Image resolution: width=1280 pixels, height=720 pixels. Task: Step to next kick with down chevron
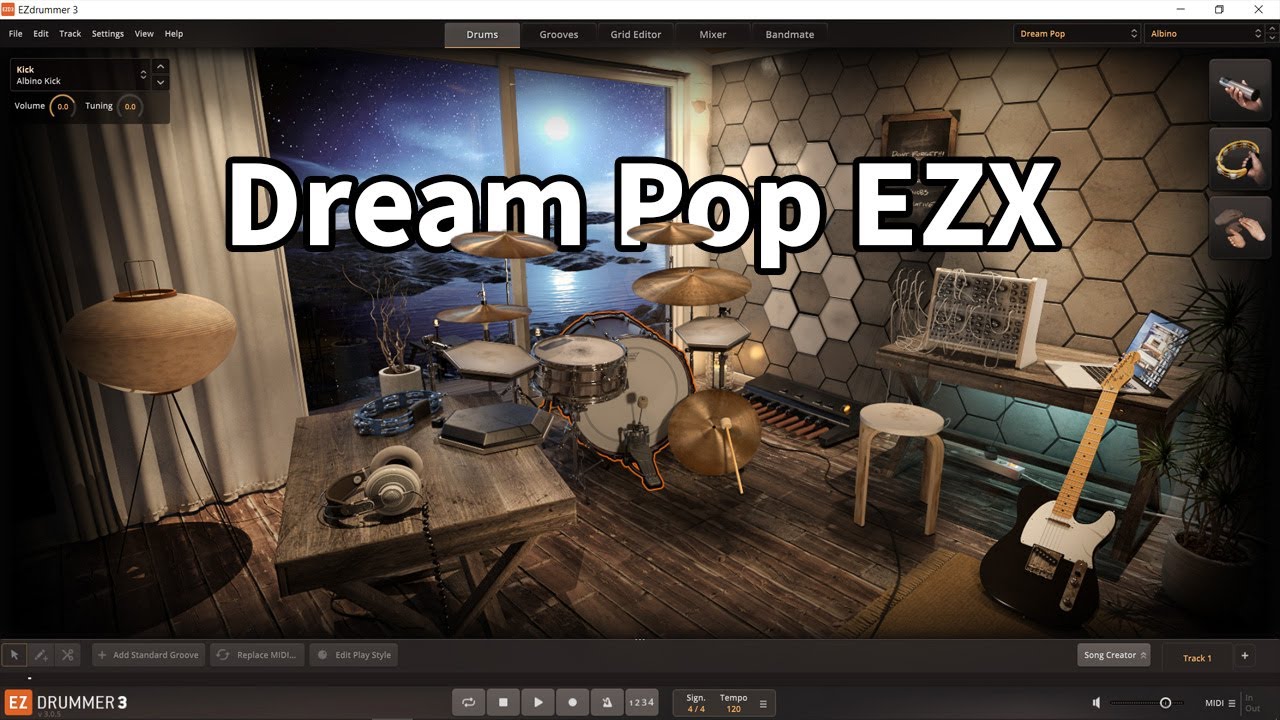(x=161, y=82)
